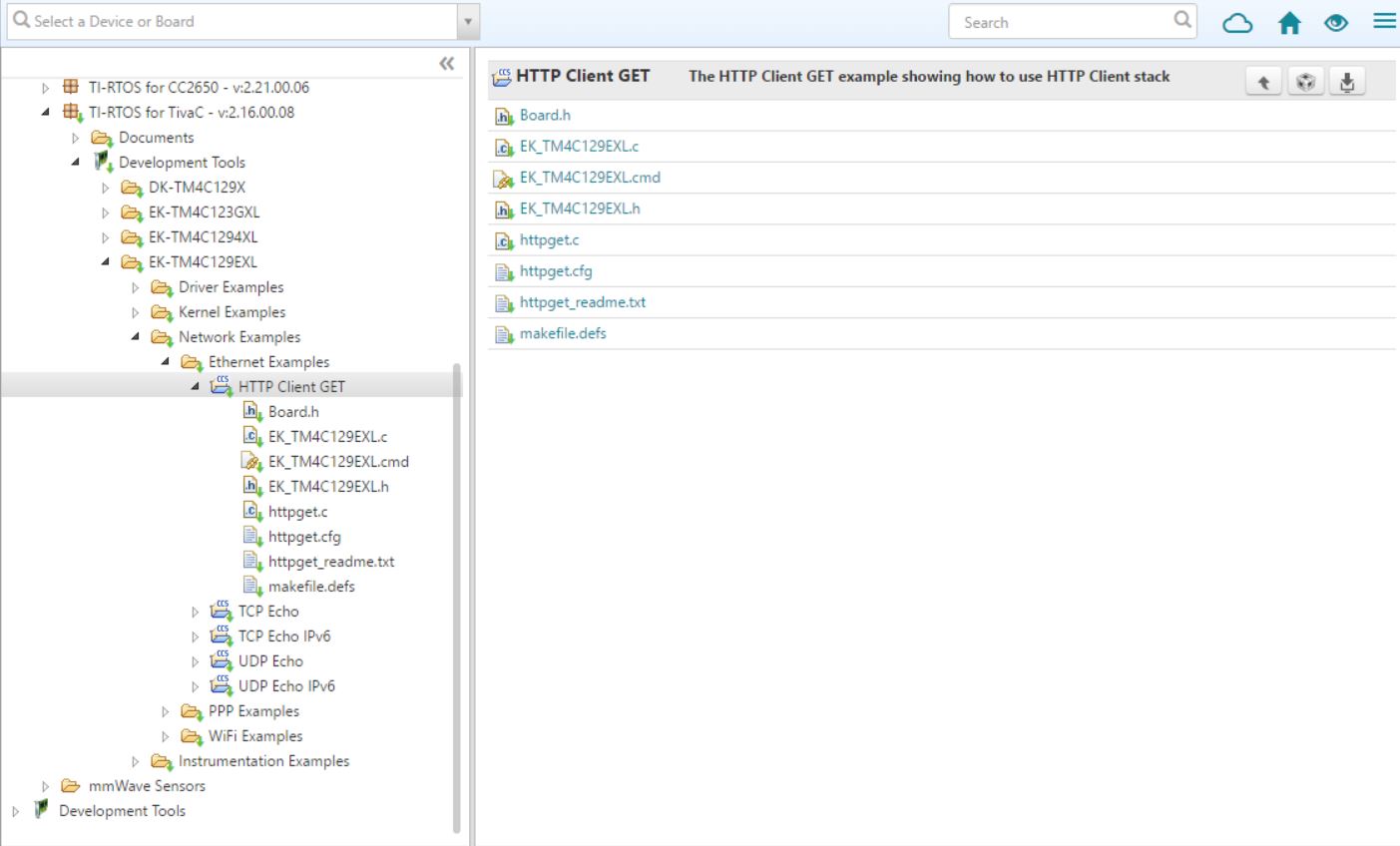
Task: Expand the mmWave Sensors node
Action: 45,786
